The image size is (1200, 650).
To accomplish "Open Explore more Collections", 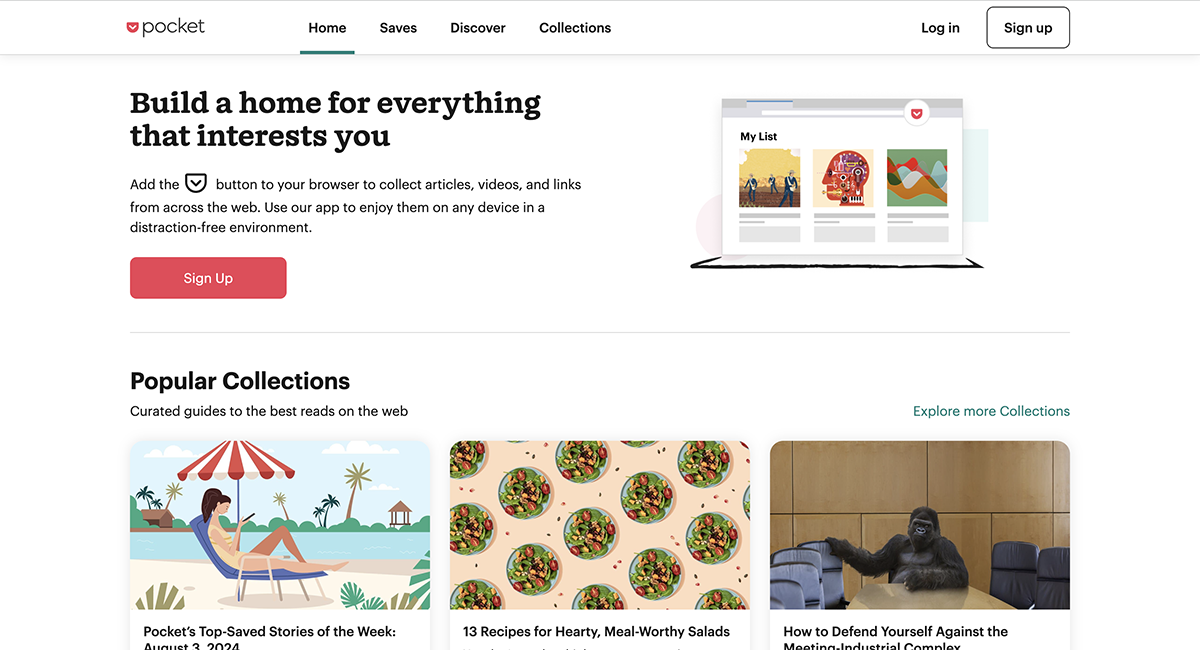I will coord(991,410).
